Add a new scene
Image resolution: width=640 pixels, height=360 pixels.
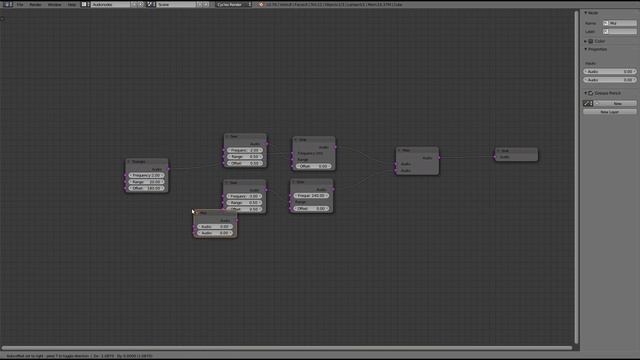coord(200,4)
